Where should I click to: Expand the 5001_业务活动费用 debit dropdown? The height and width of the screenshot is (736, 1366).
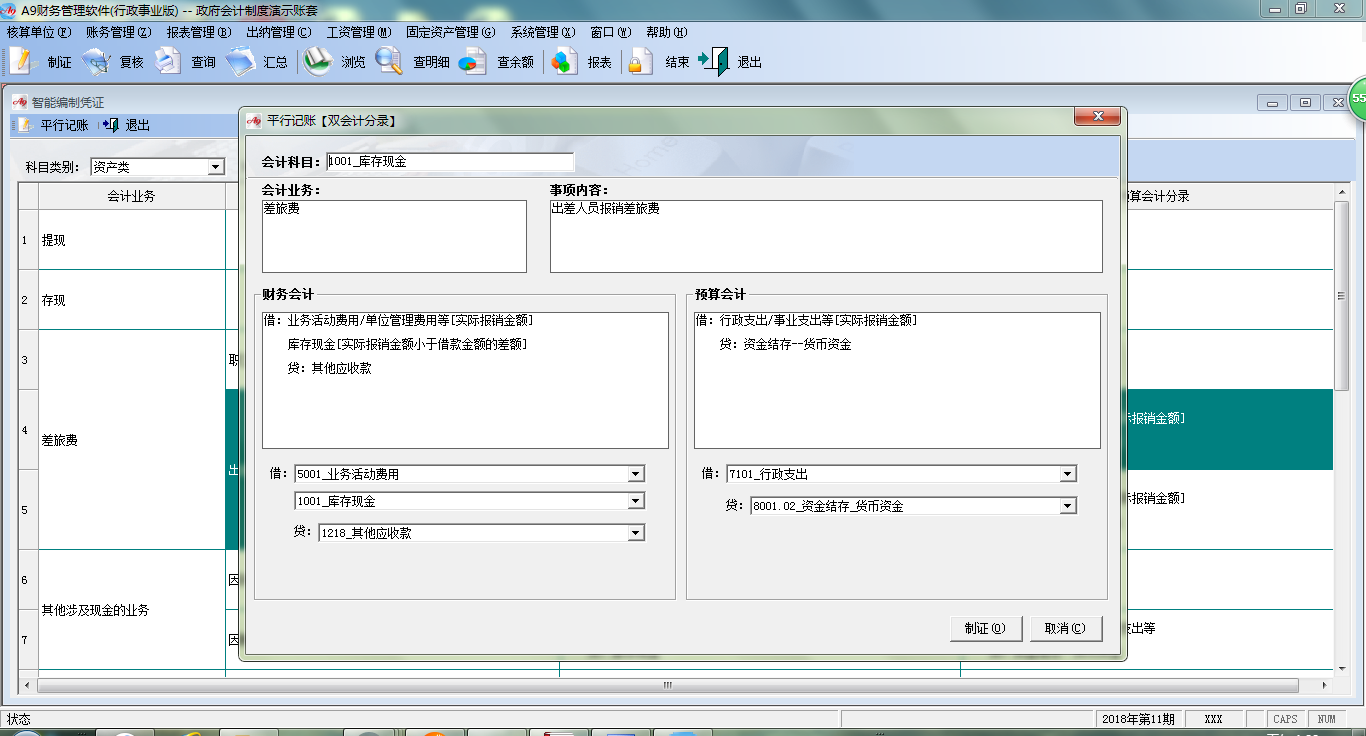click(x=636, y=474)
